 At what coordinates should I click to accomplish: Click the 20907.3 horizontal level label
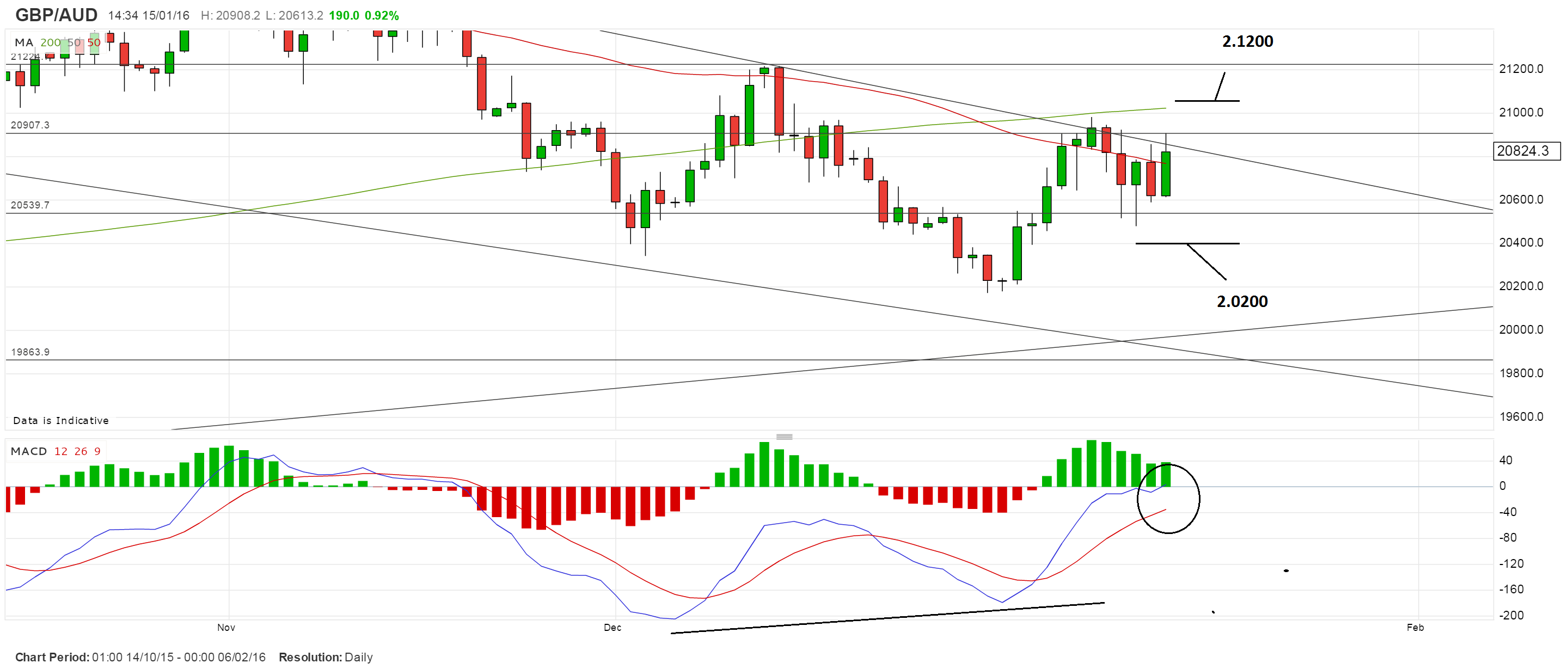click(x=30, y=125)
